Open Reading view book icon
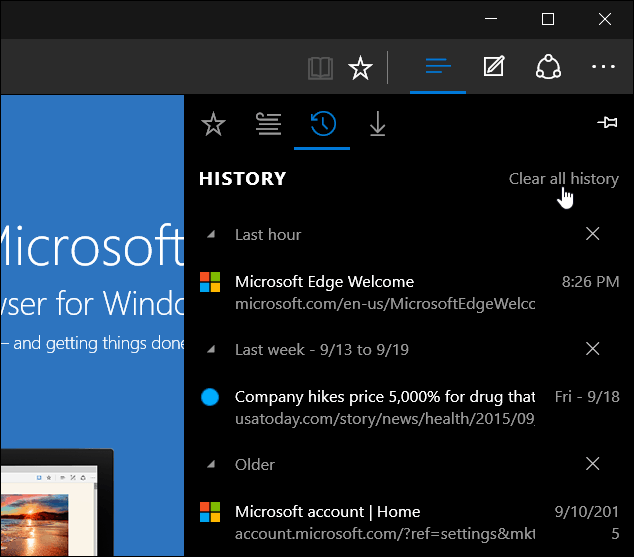The width and height of the screenshot is (634, 557). coord(320,68)
